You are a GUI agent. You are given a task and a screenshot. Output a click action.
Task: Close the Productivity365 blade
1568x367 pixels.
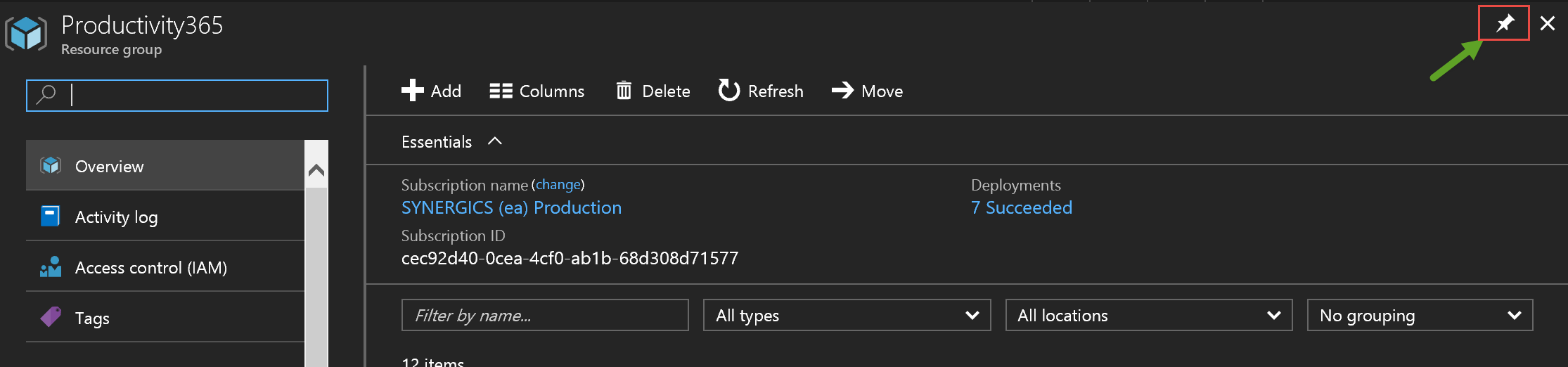pos(1547,23)
